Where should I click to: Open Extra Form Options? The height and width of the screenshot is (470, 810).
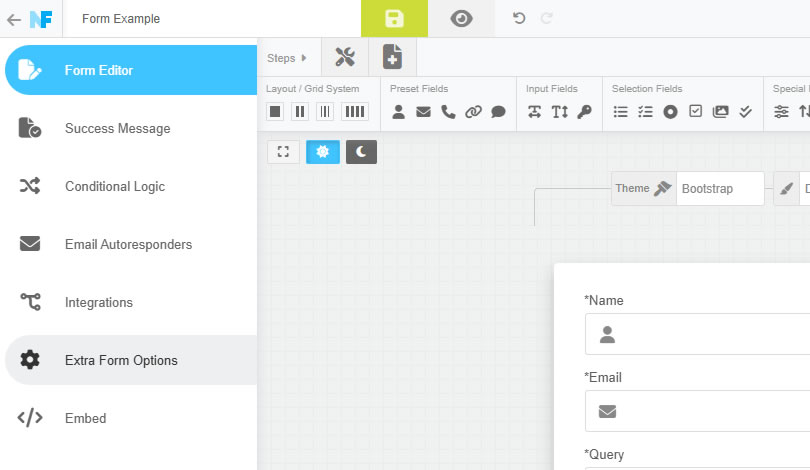click(131, 360)
